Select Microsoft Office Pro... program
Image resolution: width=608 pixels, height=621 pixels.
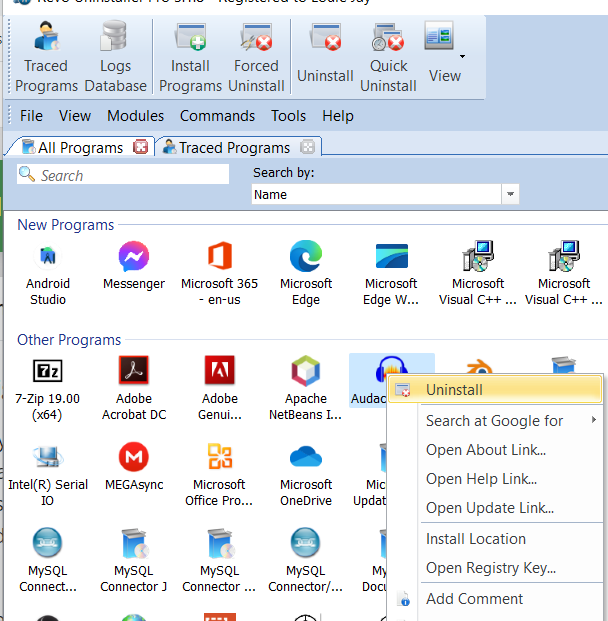tap(219, 475)
